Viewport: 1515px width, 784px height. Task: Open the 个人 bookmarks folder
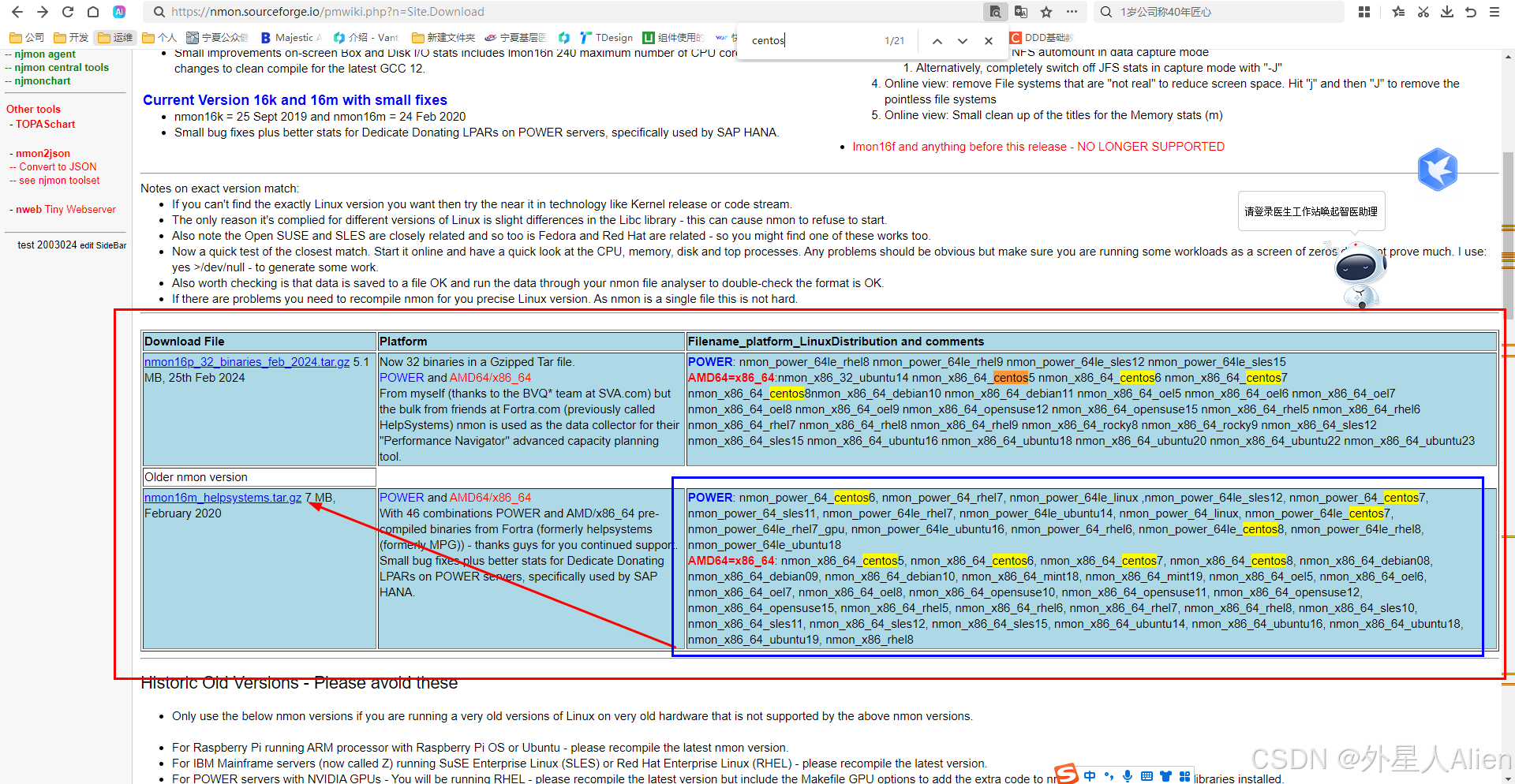pos(159,37)
